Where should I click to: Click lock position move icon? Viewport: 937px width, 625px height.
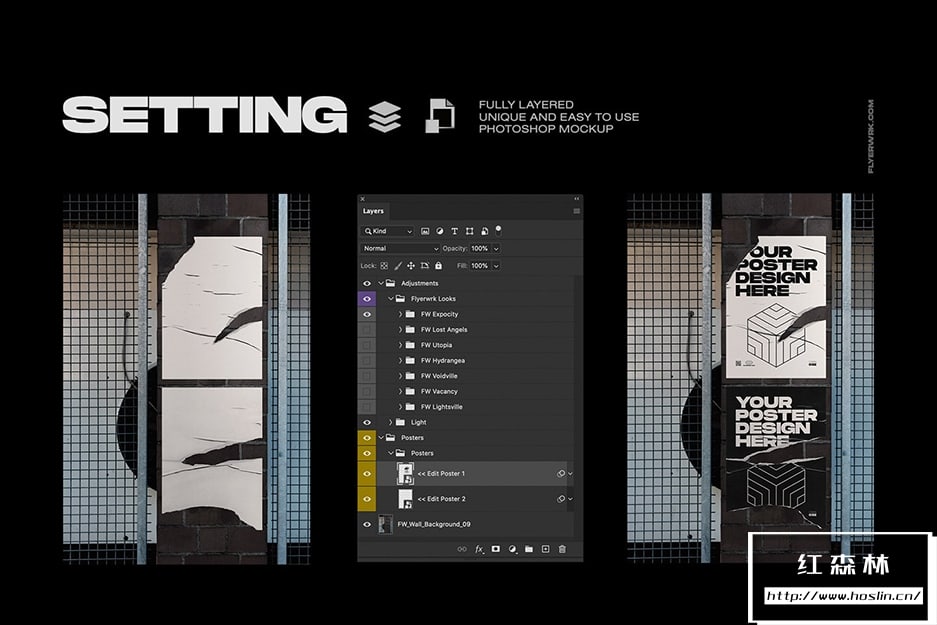pyautogui.click(x=411, y=266)
